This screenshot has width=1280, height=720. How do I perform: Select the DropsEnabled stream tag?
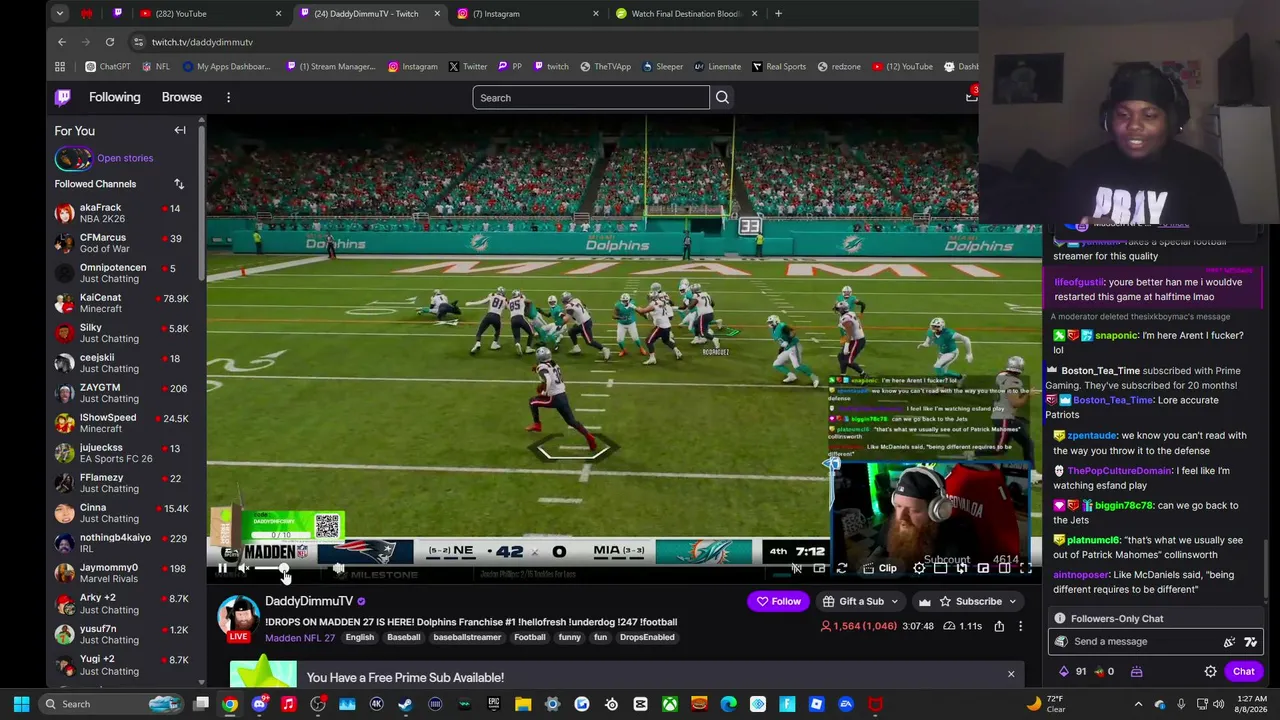[647, 637]
